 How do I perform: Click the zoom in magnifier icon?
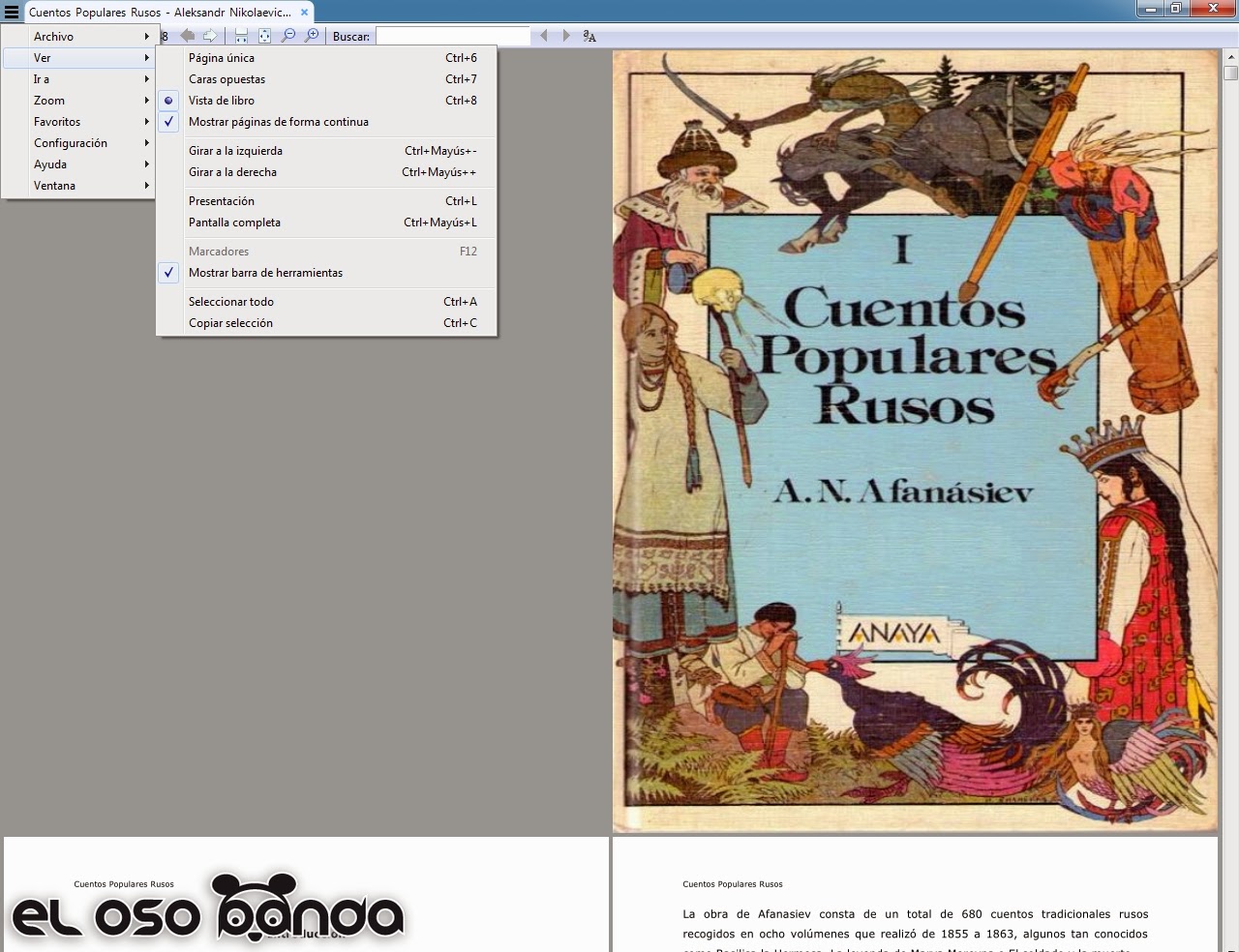pos(311,36)
